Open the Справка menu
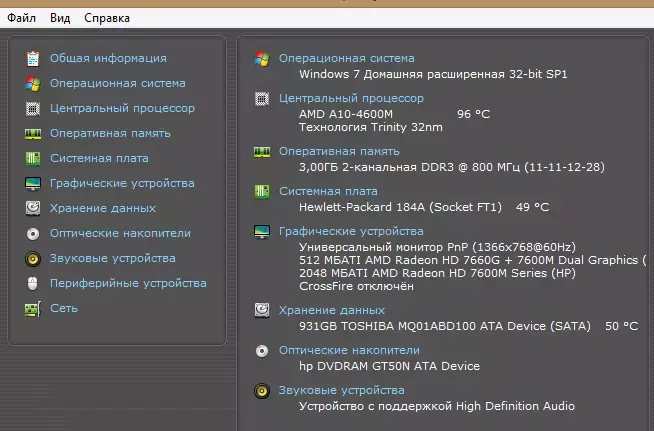654x431 pixels. 107,18
